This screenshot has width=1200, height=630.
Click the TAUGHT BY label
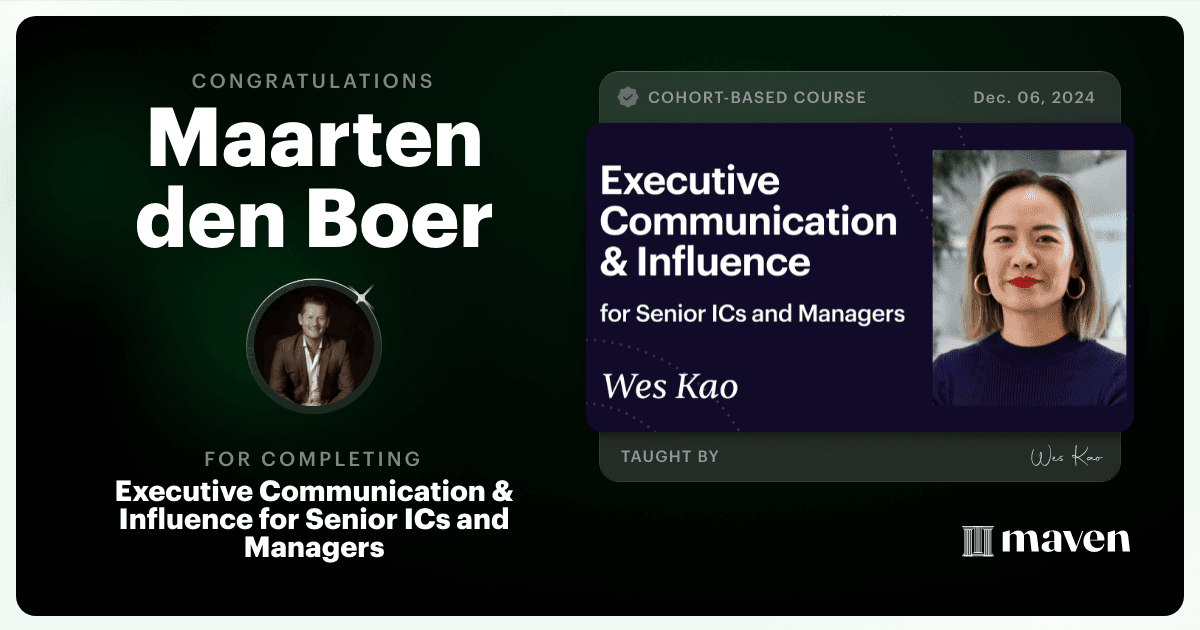[x=670, y=456]
